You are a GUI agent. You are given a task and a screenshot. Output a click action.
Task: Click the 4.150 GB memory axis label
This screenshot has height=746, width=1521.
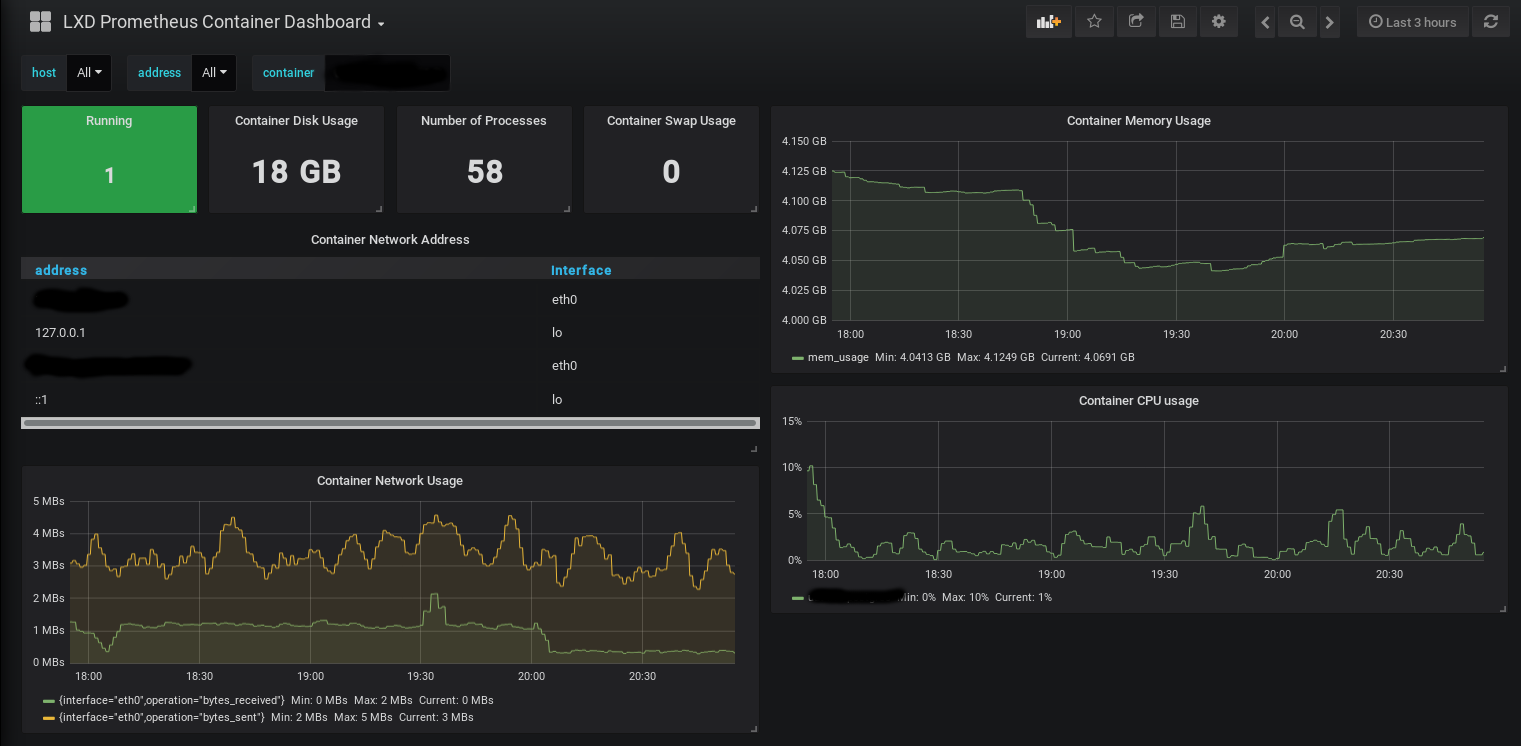(x=804, y=141)
